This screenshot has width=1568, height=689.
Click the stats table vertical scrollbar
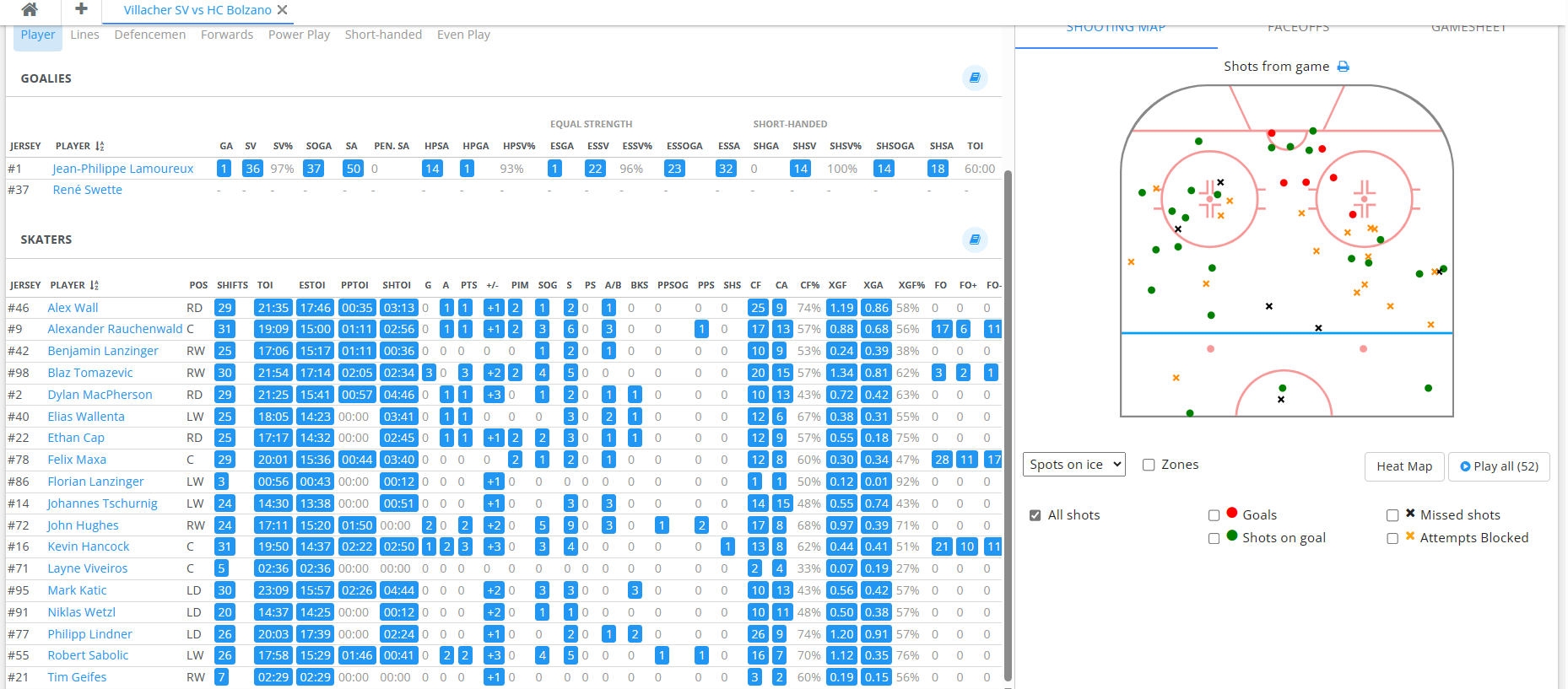tap(1008, 422)
